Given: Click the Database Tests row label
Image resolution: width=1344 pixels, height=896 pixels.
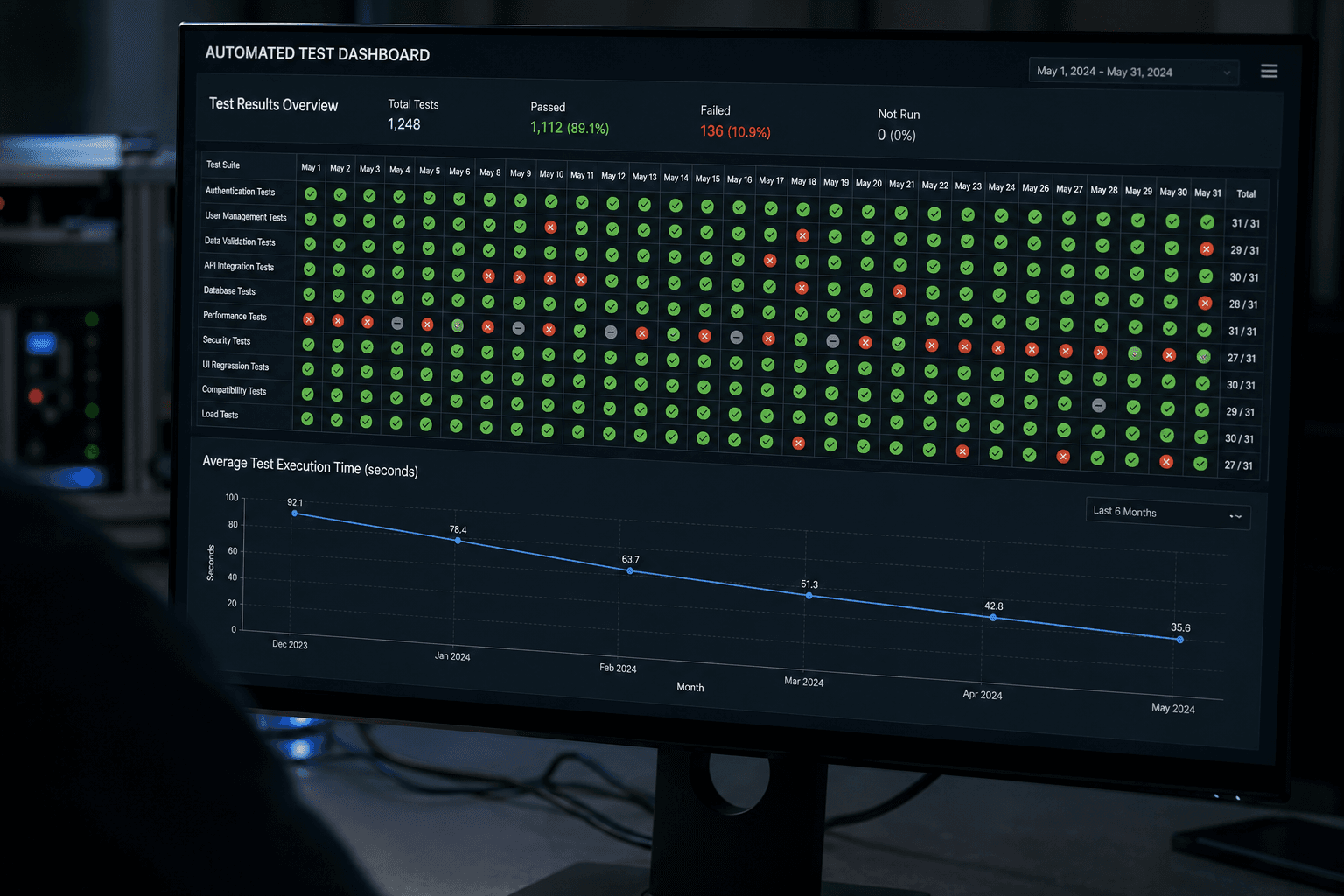Looking at the screenshot, I should pos(229,290).
